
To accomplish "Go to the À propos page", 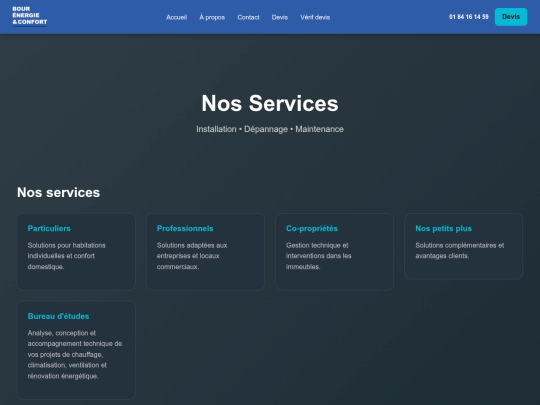I will (x=212, y=17).
